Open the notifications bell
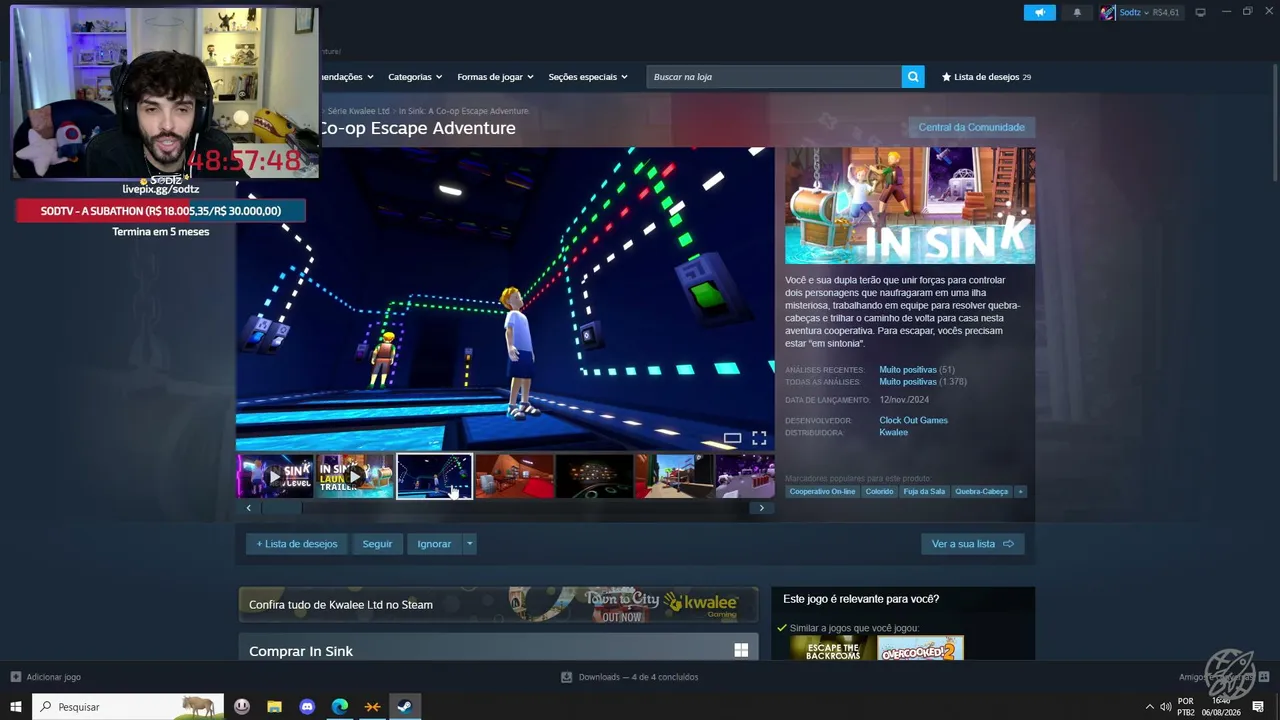This screenshot has width=1280, height=720. pos(1077,12)
